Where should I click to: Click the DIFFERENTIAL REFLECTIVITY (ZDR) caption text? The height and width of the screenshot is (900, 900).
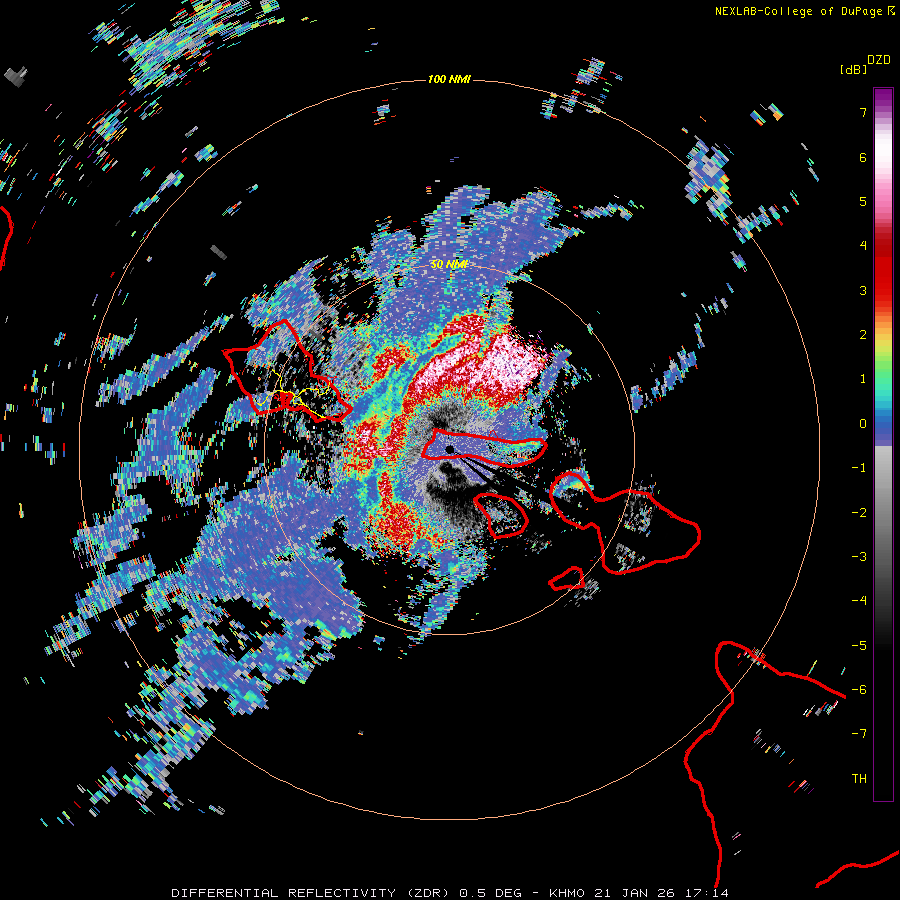point(312,893)
